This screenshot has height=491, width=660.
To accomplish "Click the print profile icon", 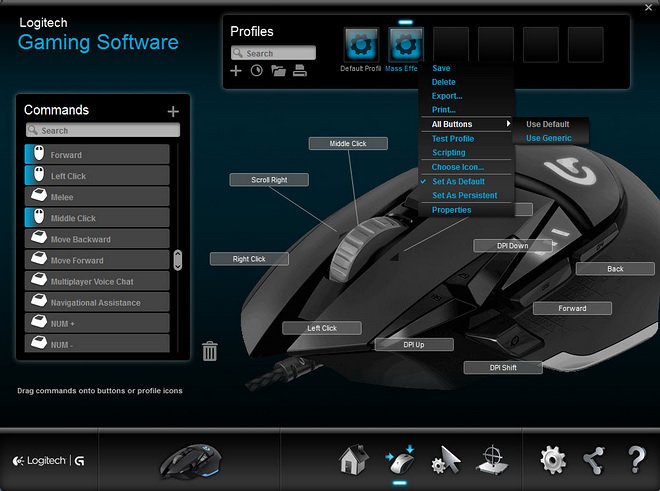I will coord(300,71).
